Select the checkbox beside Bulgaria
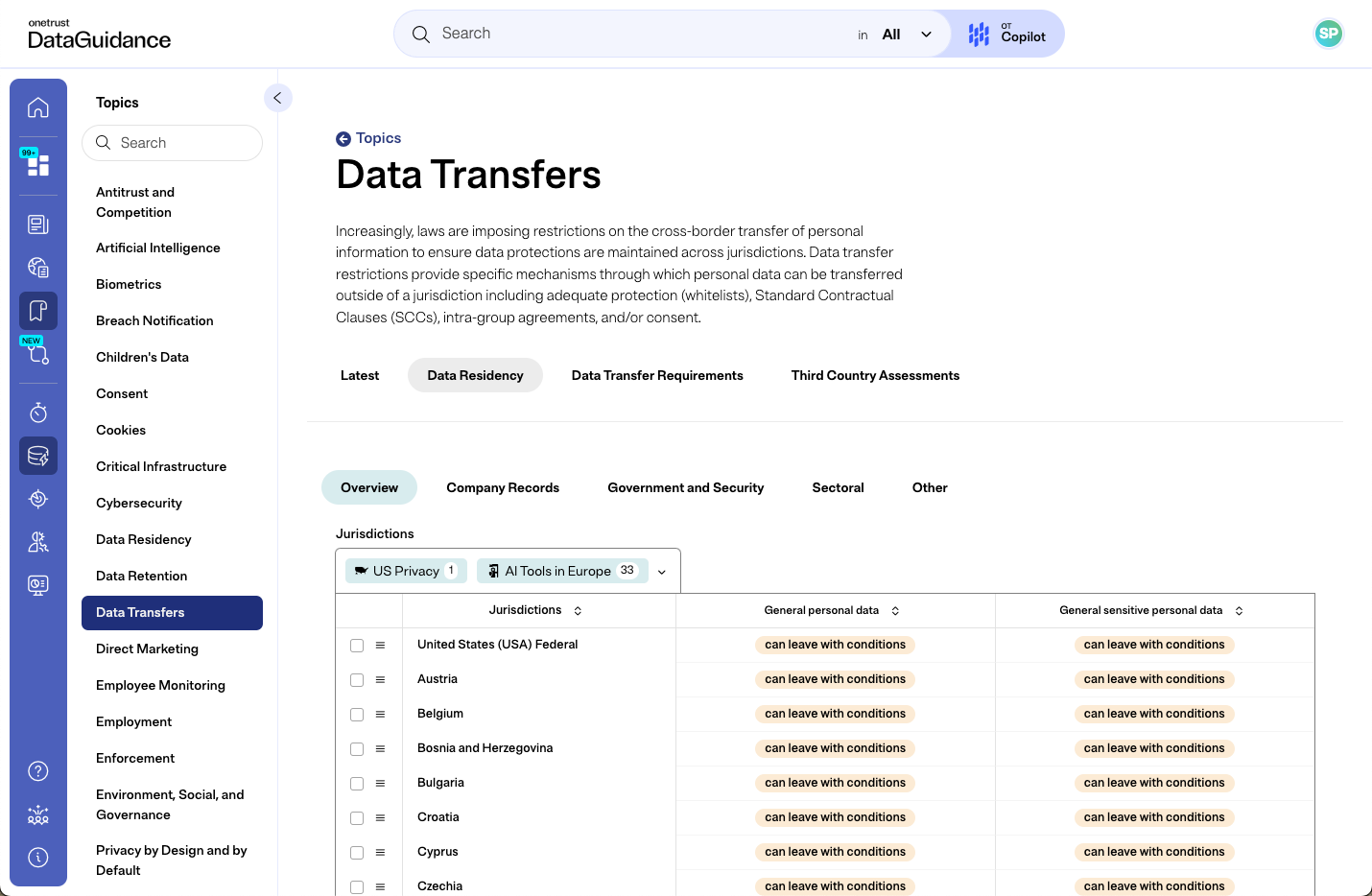This screenshot has width=1372, height=896. 357,783
